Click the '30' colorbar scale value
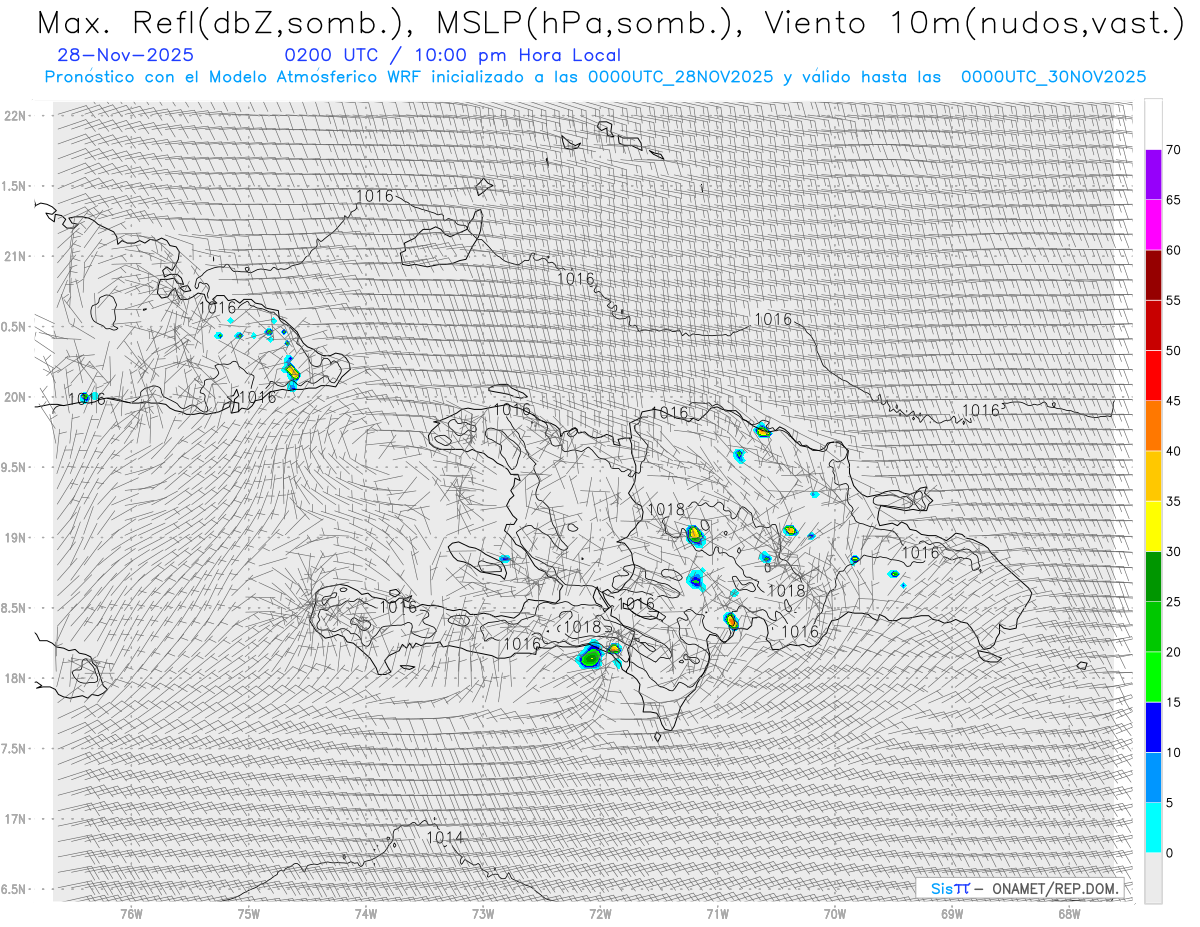The image size is (1200, 927). coord(1174,551)
